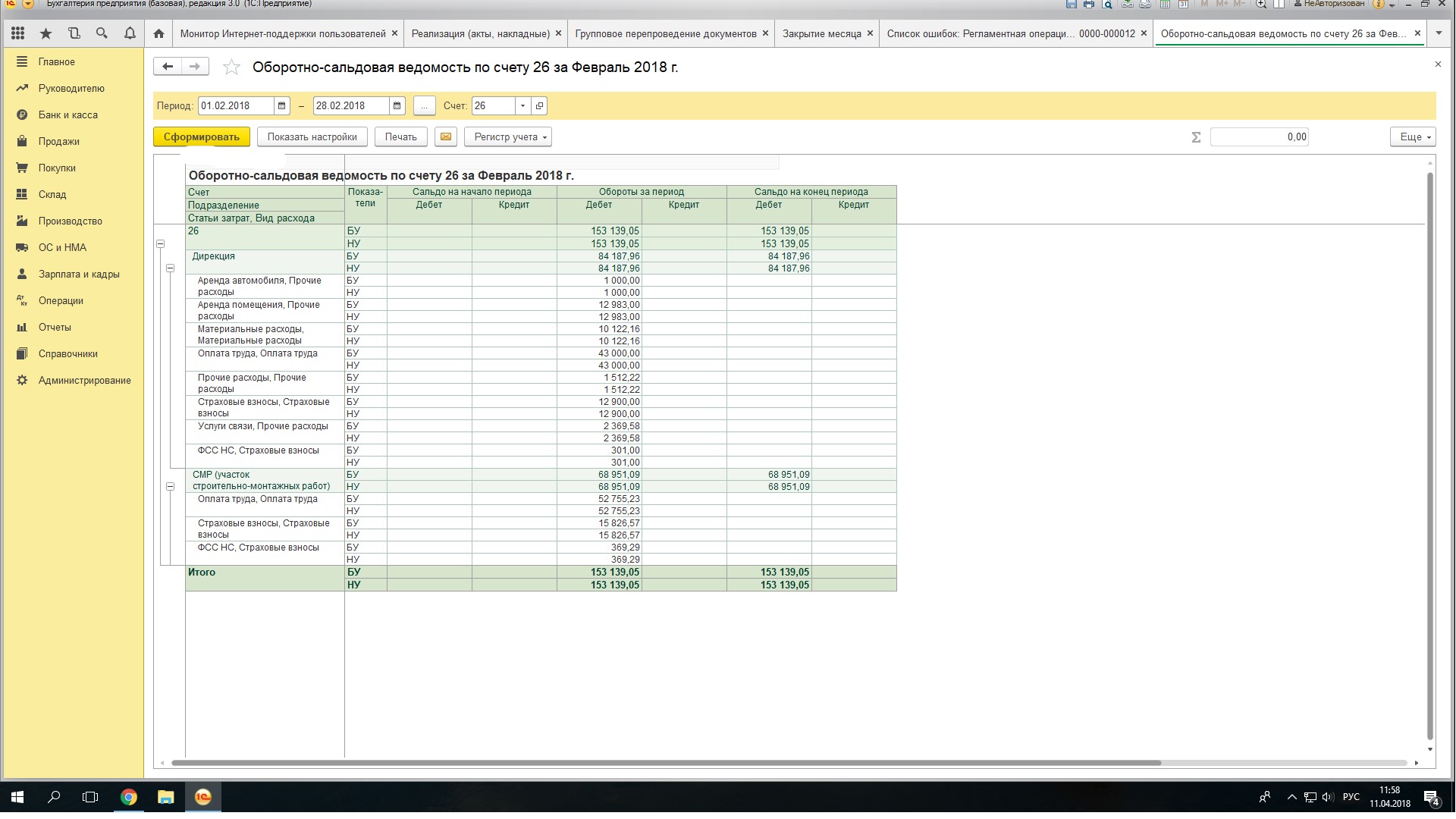1456x819 pixels.
Task: Open notifications bell icon
Action: click(130, 33)
